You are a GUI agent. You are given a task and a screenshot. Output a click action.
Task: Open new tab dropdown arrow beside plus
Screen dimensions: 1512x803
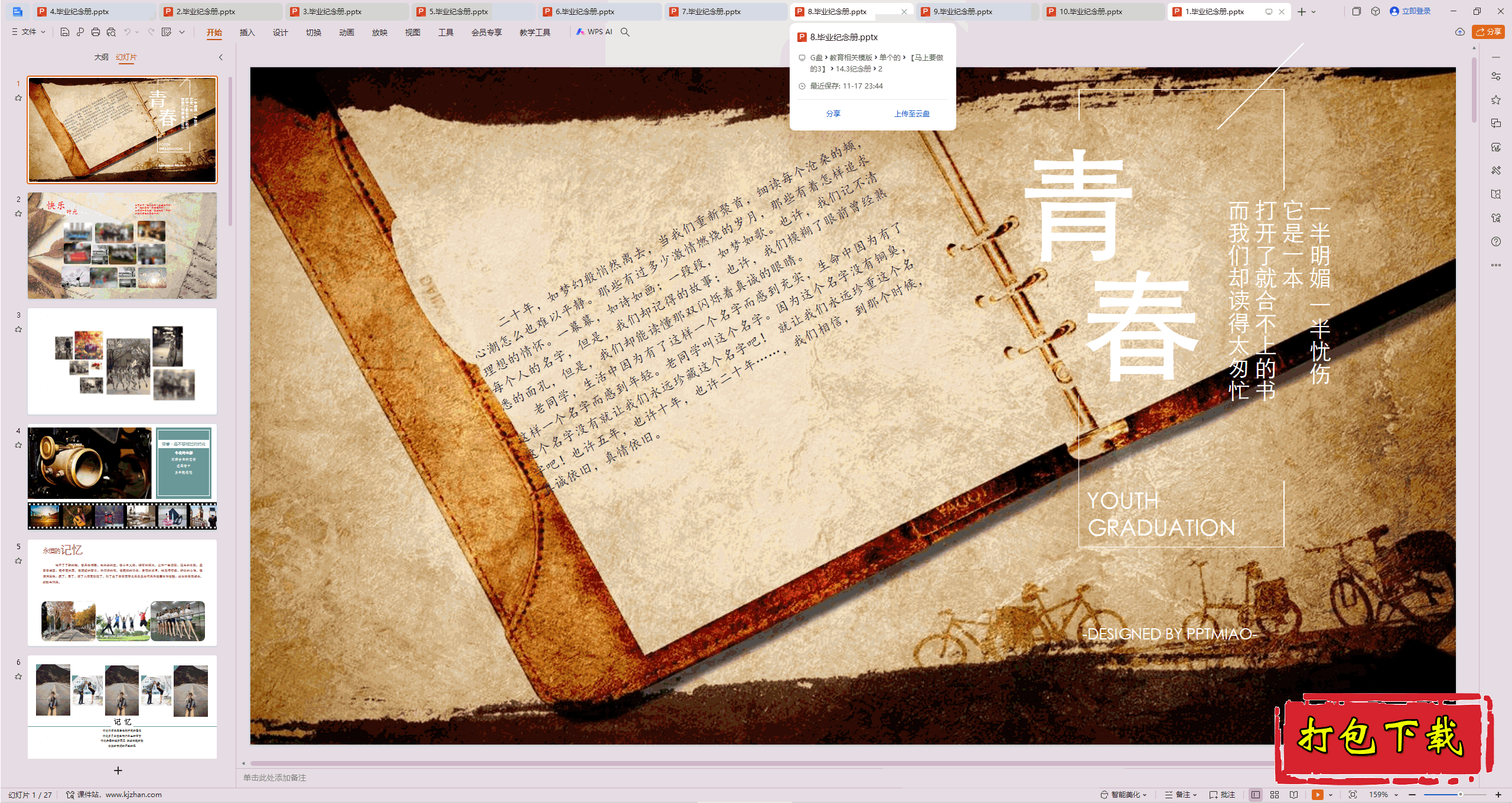(1314, 12)
